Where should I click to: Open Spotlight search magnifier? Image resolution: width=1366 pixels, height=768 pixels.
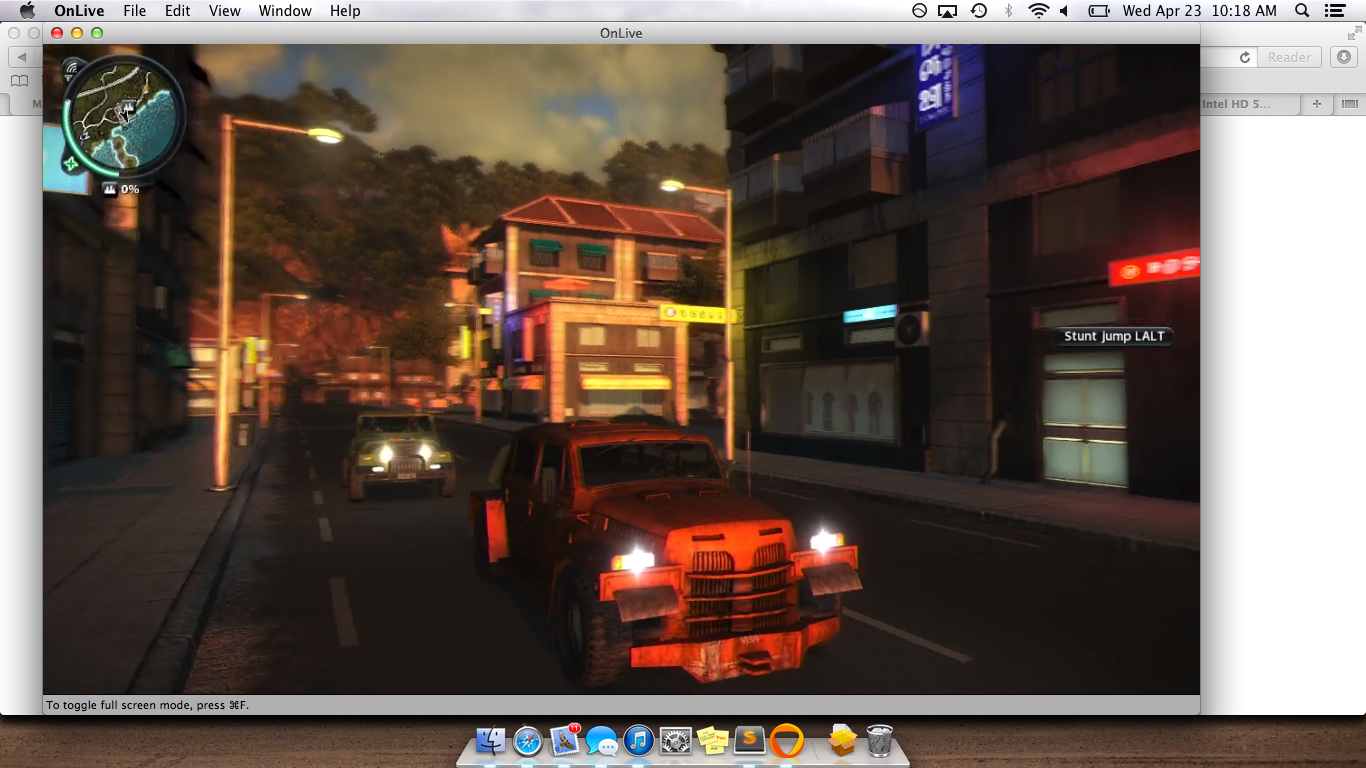point(1302,11)
